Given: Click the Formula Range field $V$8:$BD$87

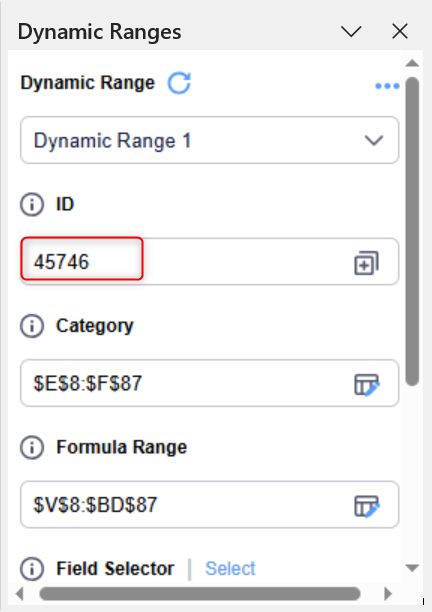Looking at the screenshot, I should [210, 505].
